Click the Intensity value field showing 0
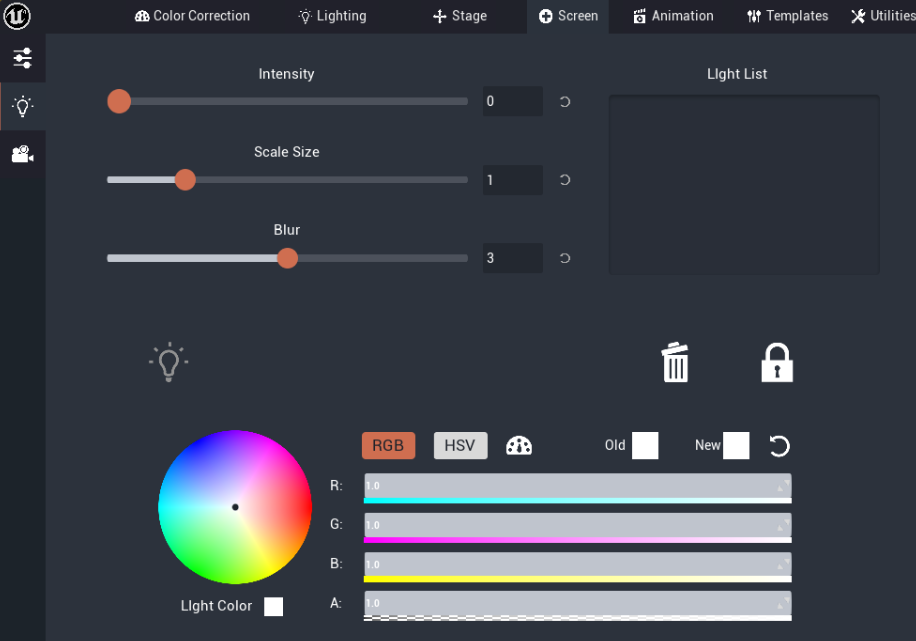 512,102
